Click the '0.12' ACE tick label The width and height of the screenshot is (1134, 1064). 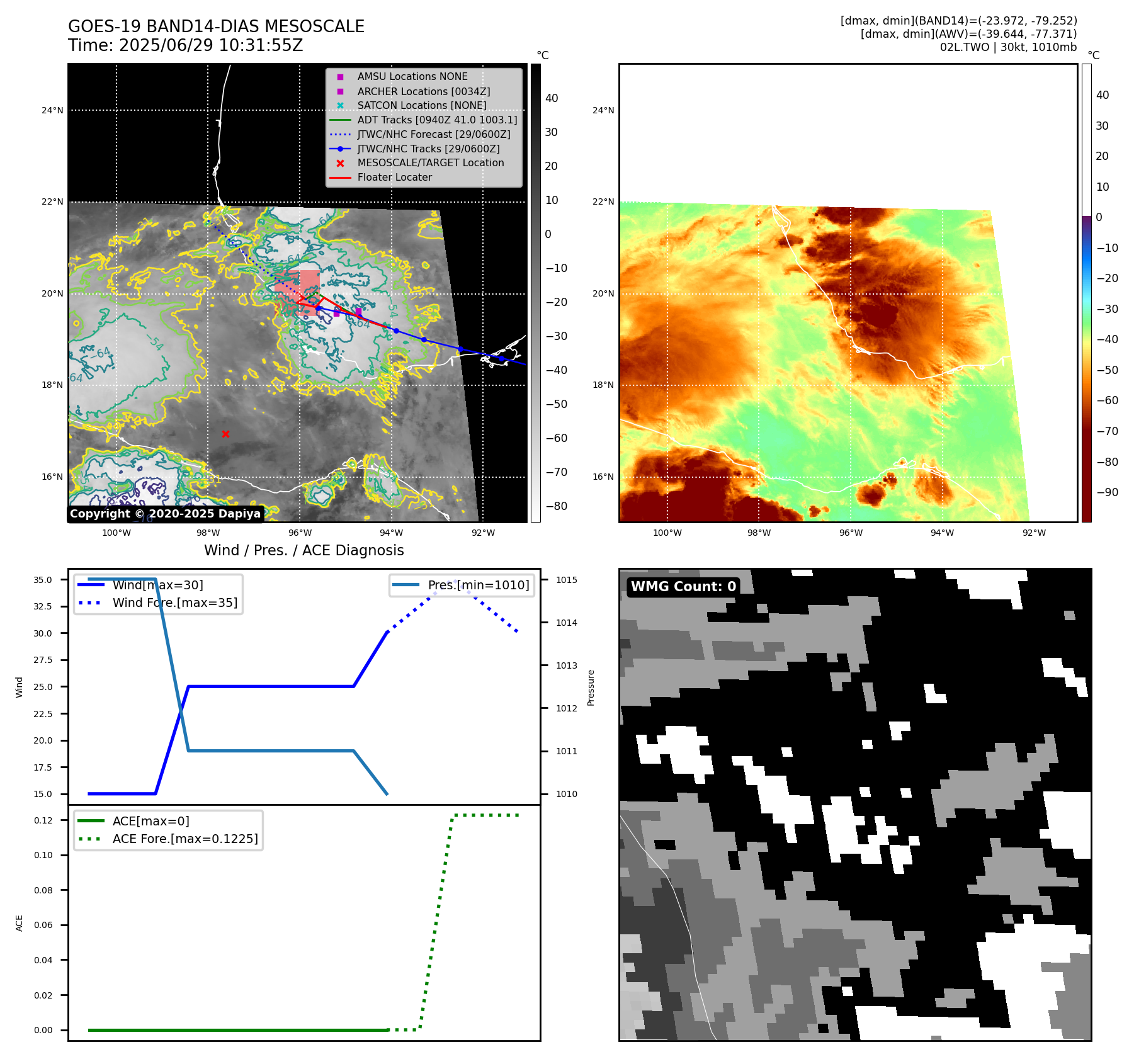pos(43,820)
